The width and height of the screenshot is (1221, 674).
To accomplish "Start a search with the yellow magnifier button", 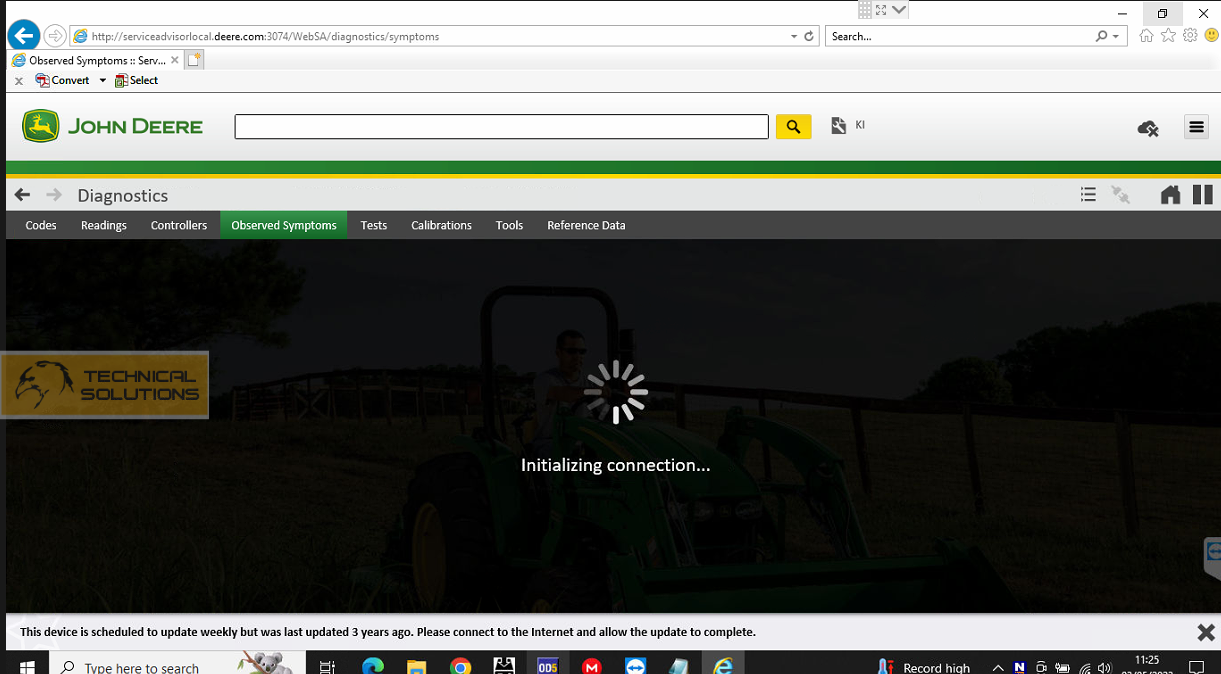I will [793, 127].
